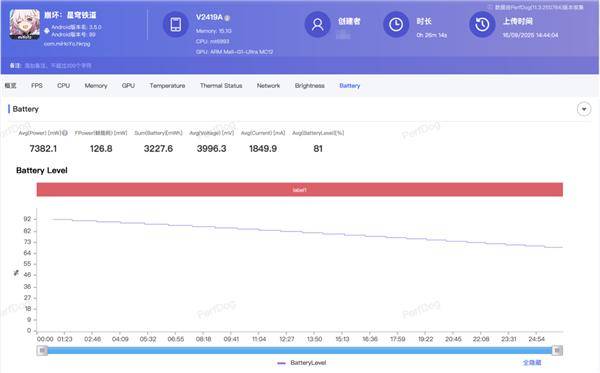
Task: Click the red label1 bar
Action: point(300,189)
